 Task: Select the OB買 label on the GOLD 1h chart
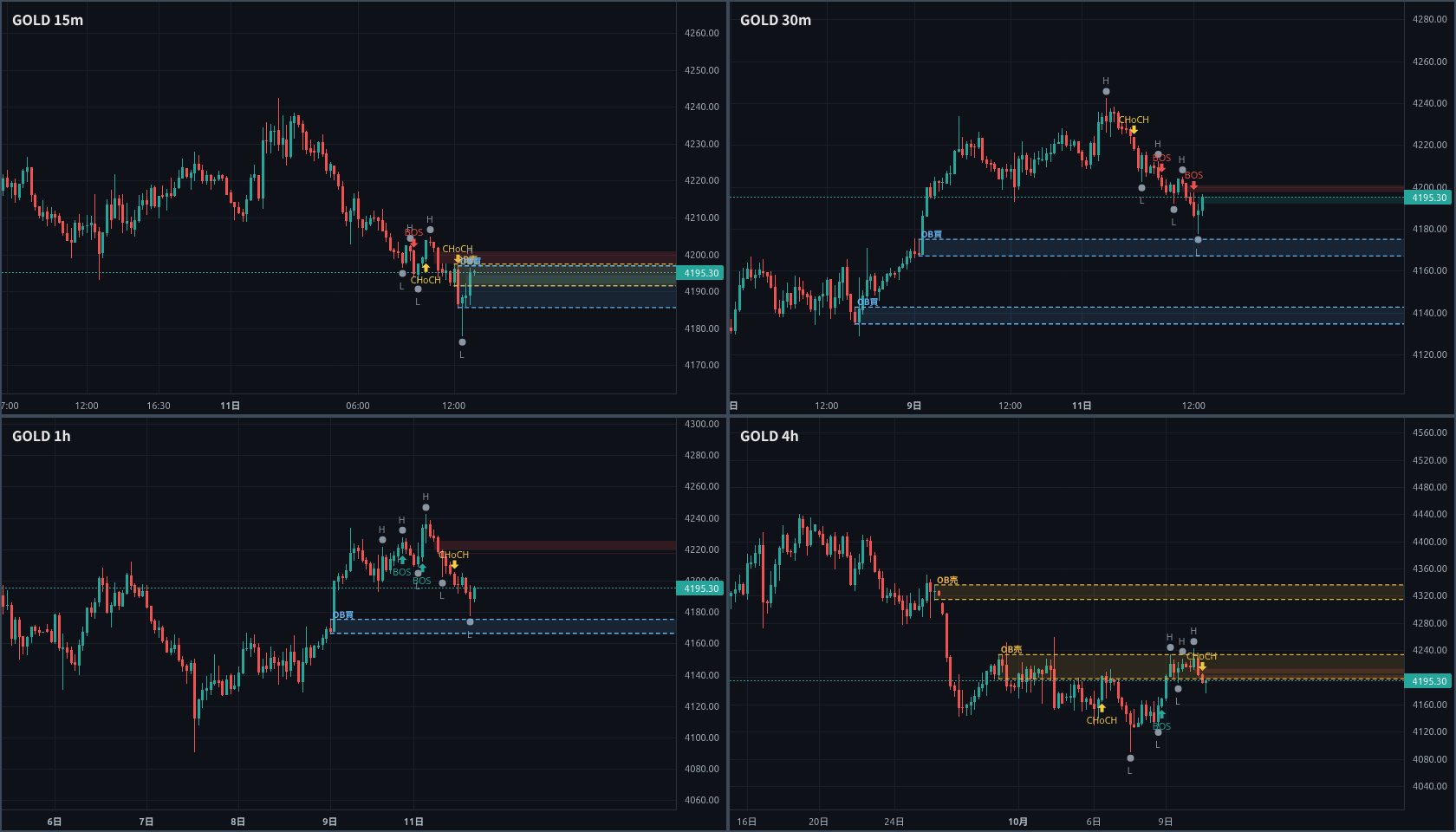343,614
